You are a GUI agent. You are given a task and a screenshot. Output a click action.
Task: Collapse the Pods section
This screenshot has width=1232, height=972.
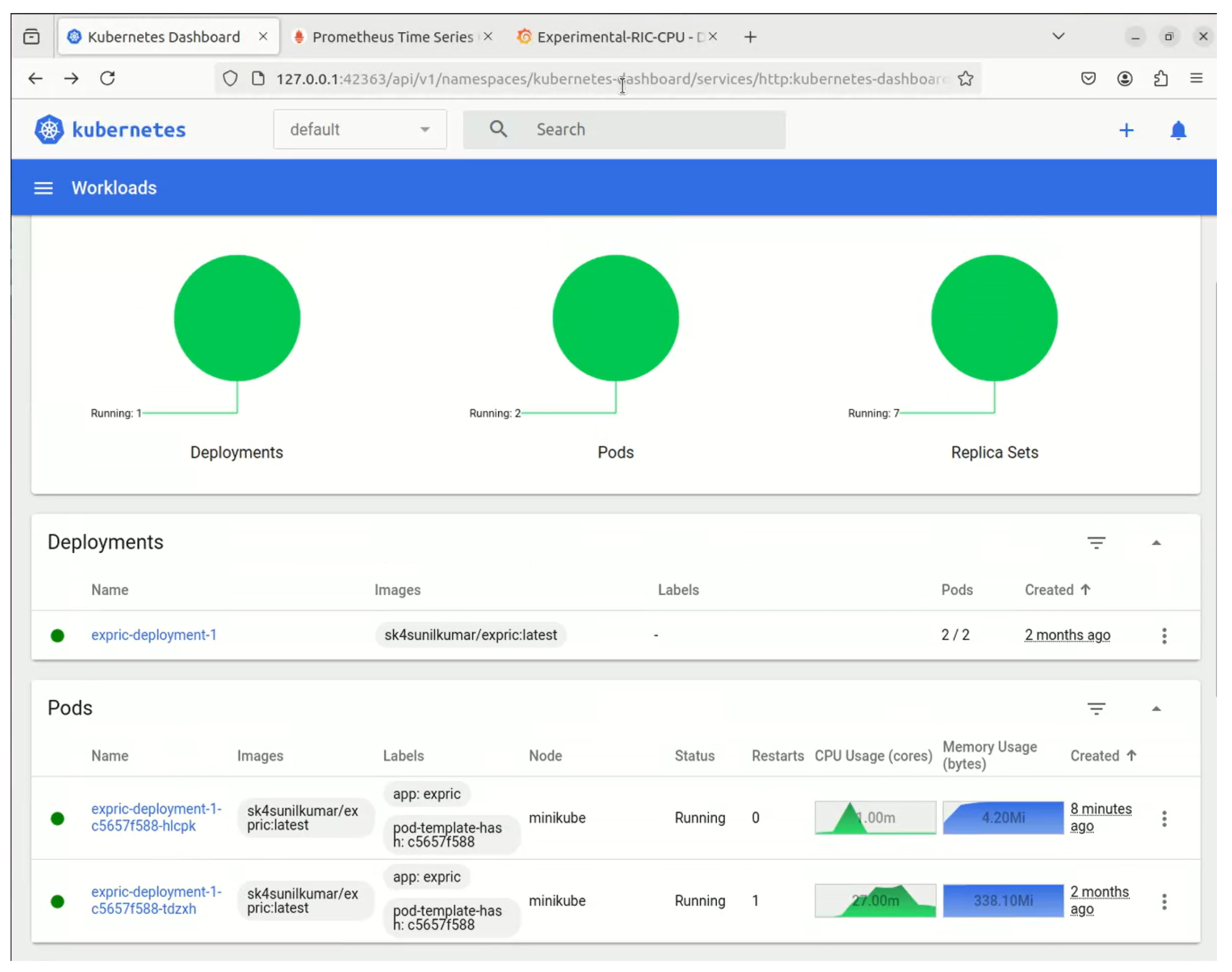pyautogui.click(x=1156, y=708)
